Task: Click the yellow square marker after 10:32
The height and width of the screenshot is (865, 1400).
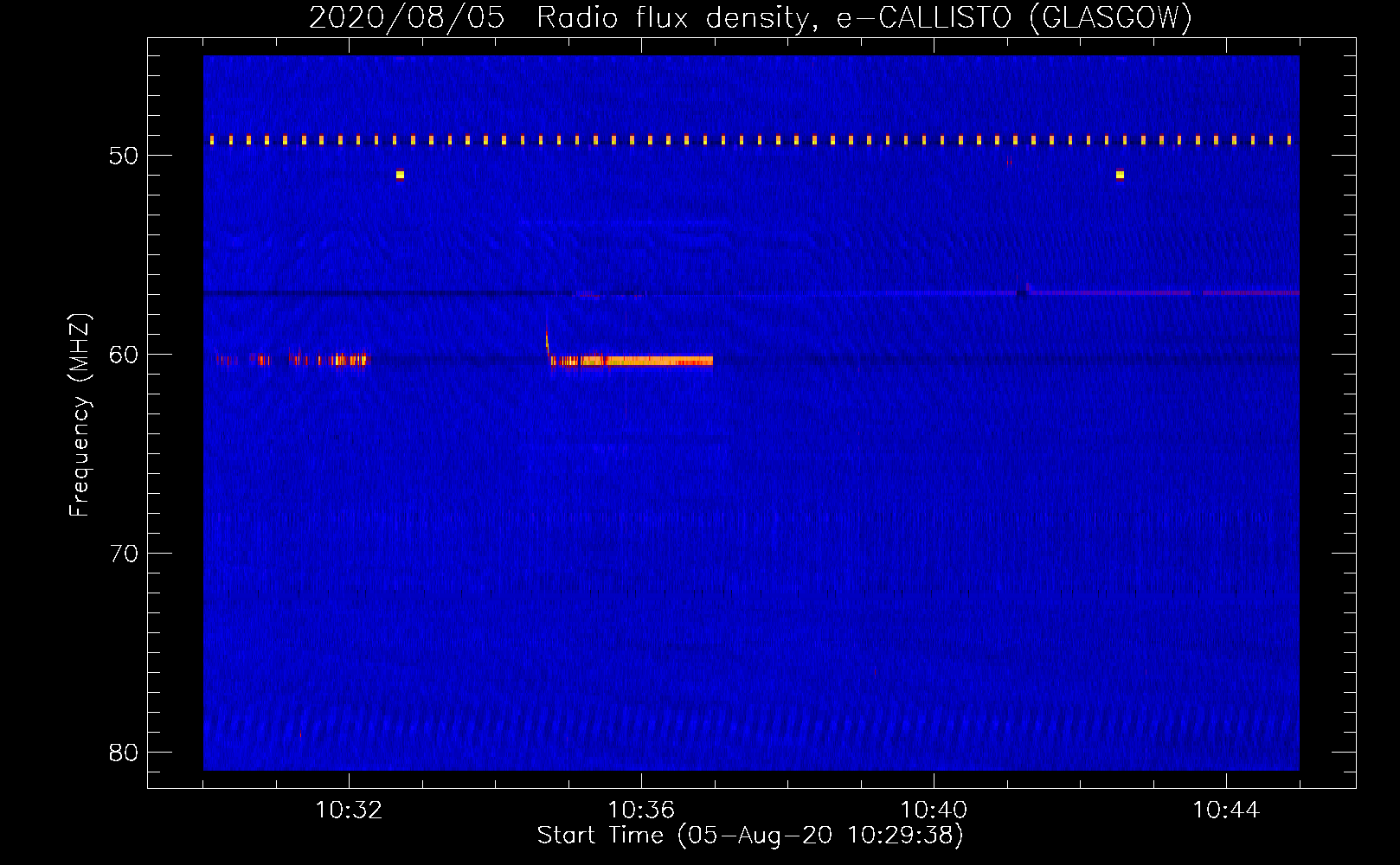Action: (x=400, y=175)
